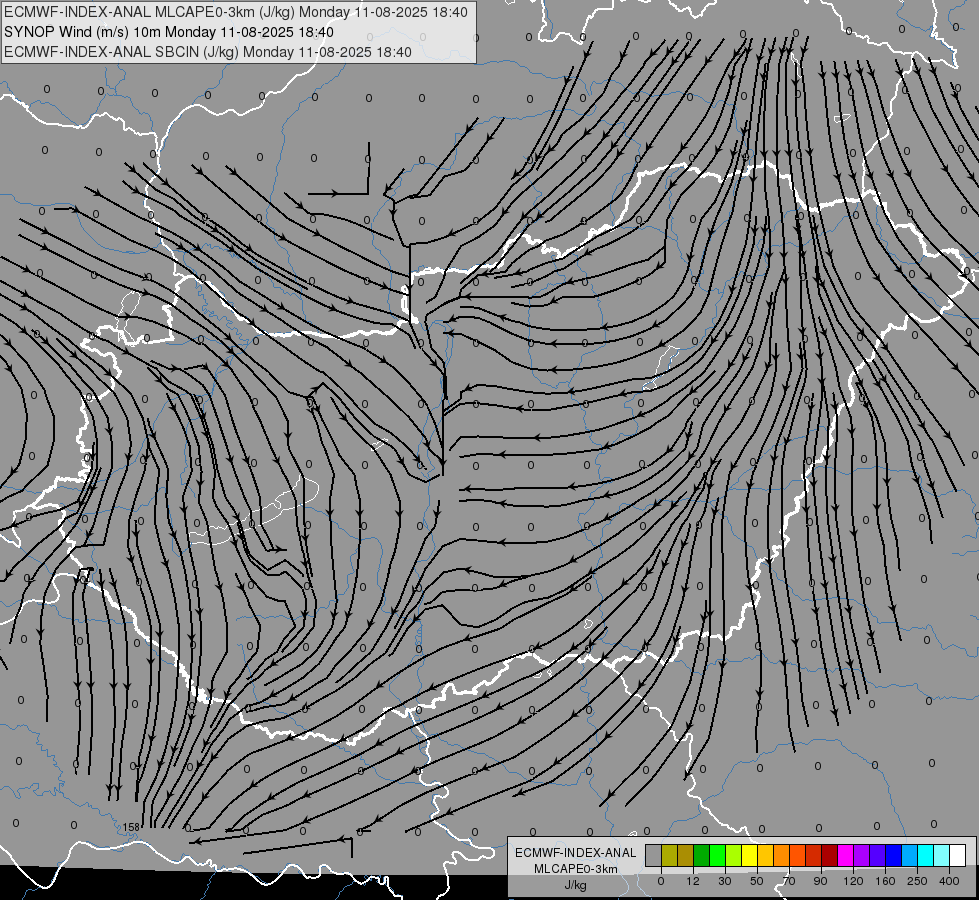
Task: Select the dark green legend swatch
Action: point(701,855)
